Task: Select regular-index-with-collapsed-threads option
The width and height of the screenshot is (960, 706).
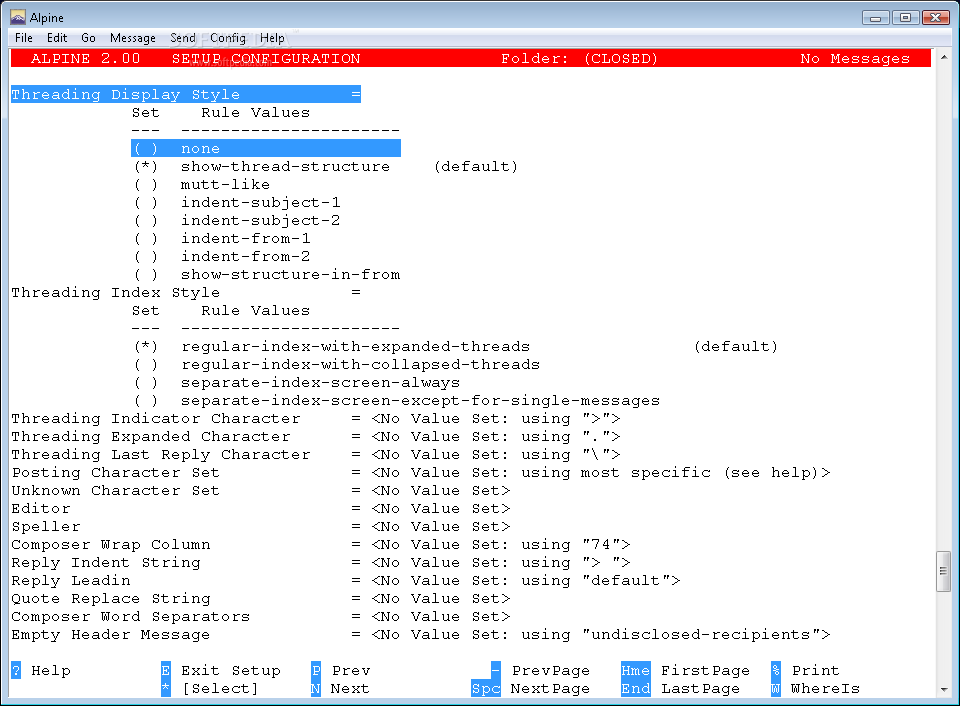Action: point(146,364)
